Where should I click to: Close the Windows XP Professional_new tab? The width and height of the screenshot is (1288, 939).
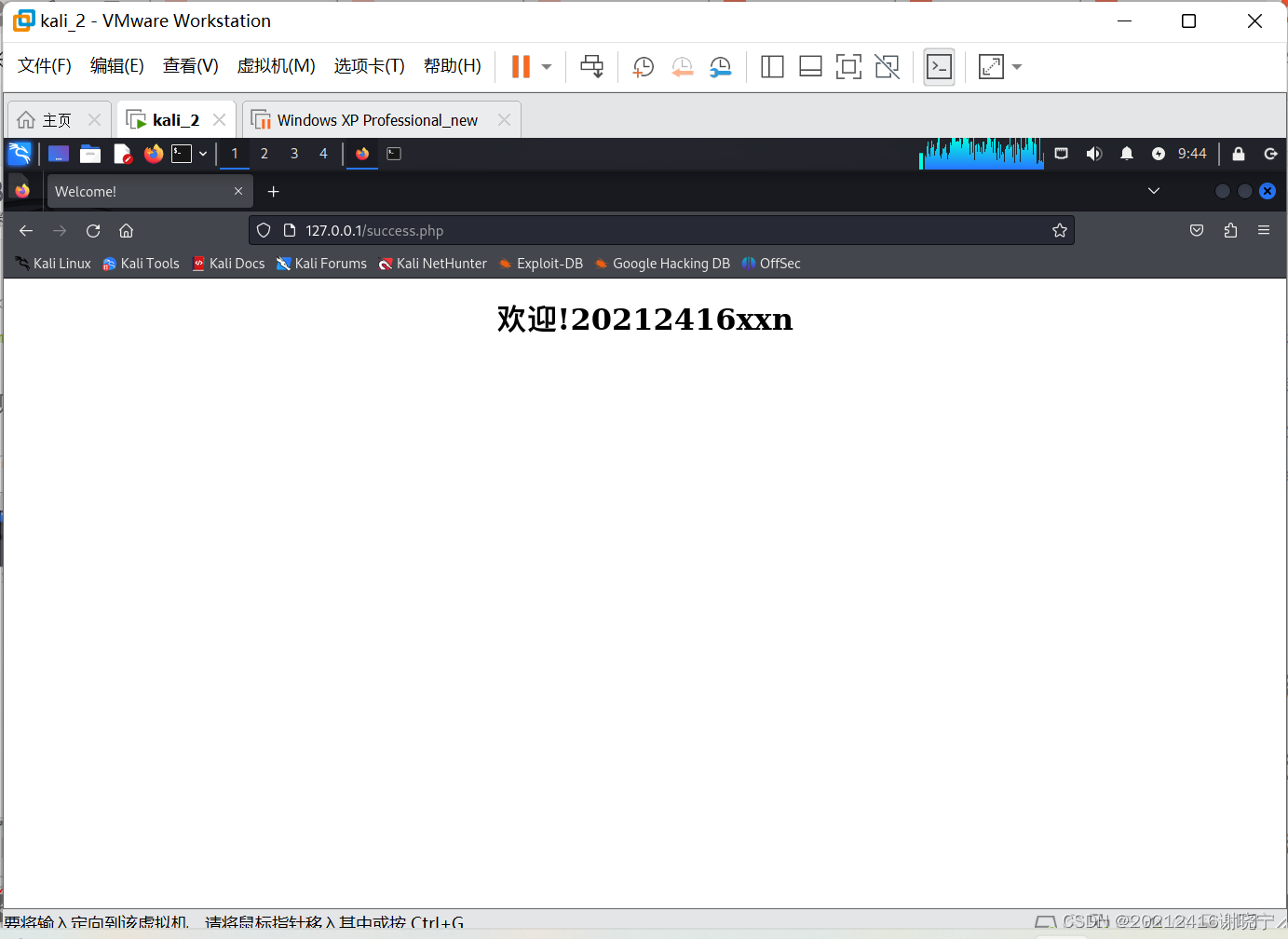(504, 120)
